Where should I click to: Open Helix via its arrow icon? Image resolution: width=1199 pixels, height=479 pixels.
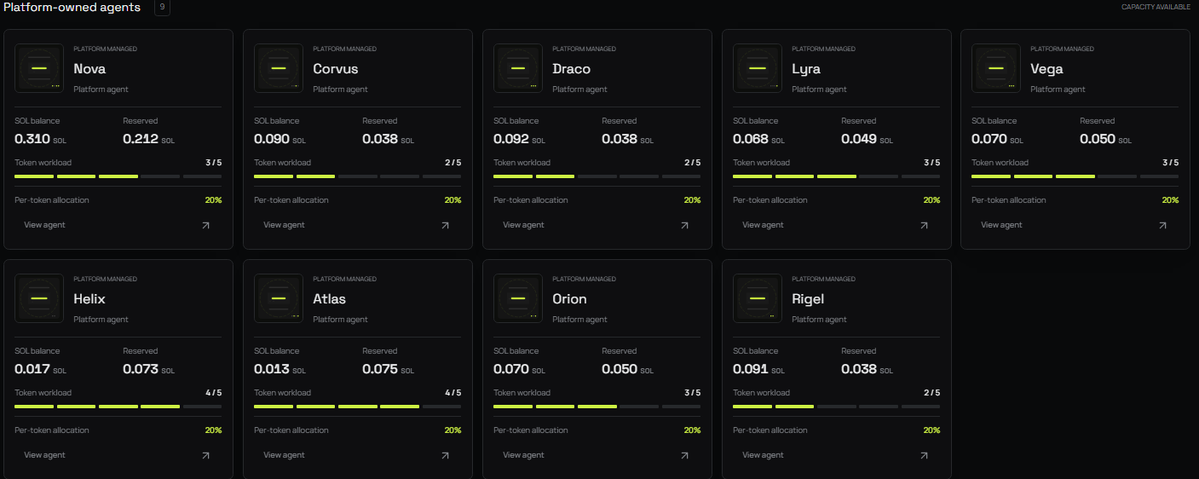pyautogui.click(x=206, y=455)
